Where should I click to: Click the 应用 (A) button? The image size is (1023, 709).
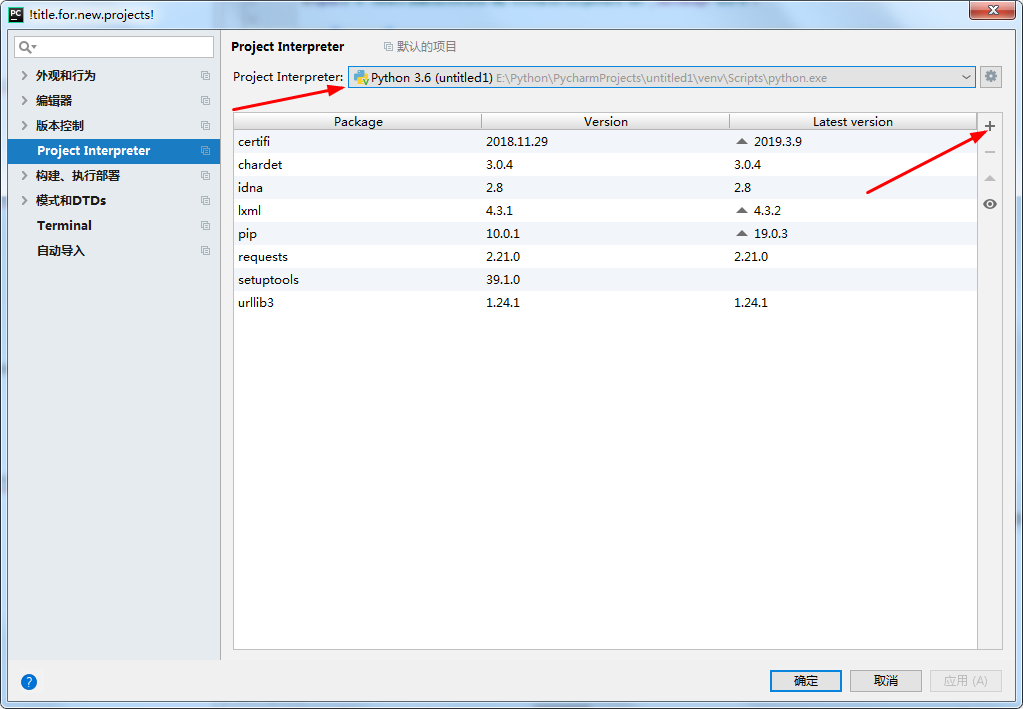[966, 680]
